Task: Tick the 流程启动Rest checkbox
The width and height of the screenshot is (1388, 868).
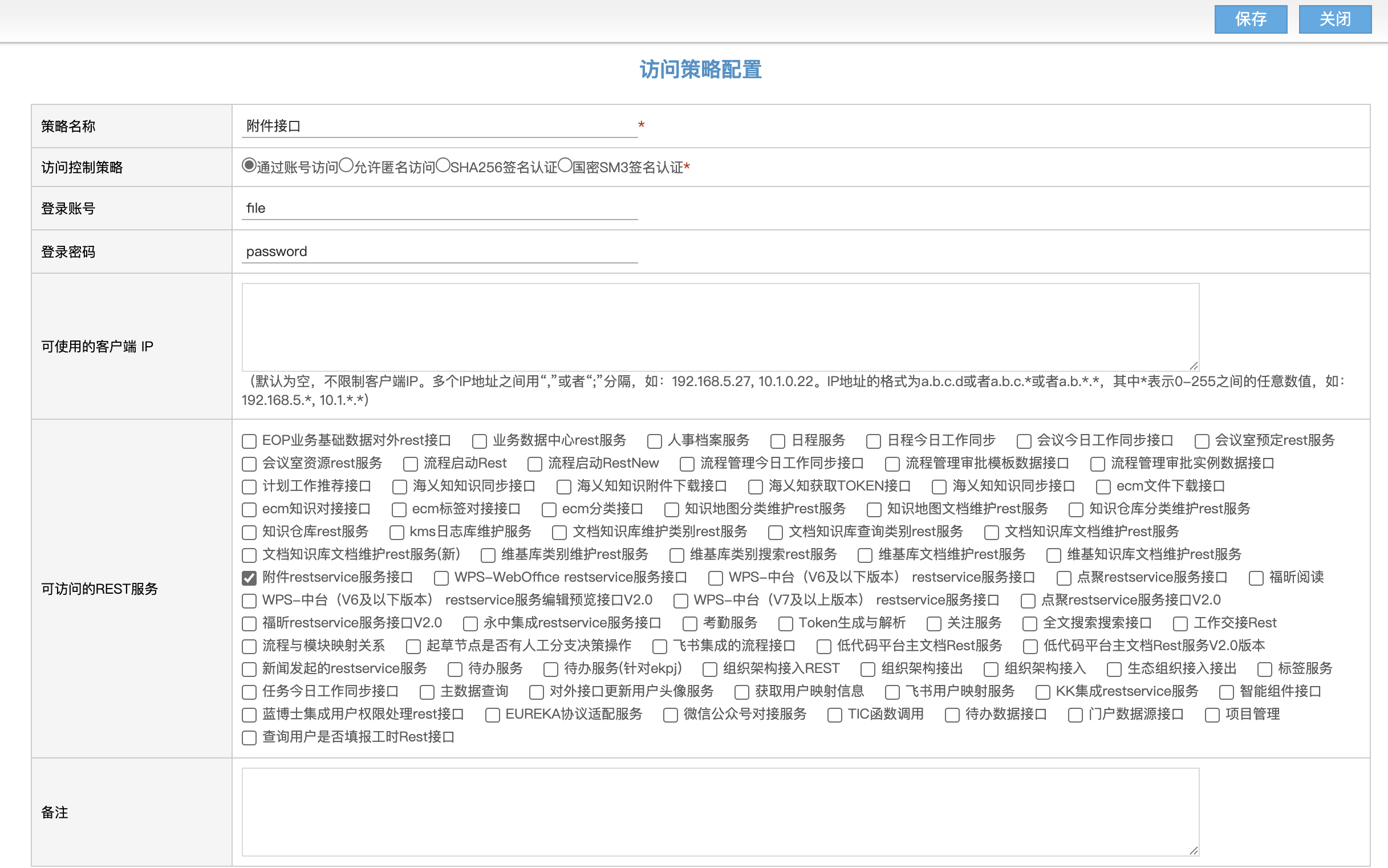Action: pos(411,464)
